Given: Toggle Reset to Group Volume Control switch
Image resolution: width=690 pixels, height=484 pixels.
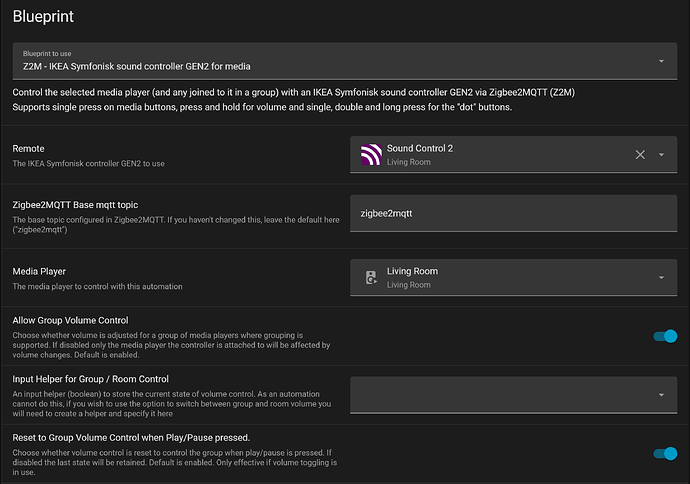Looking at the screenshot, I should point(665,453).
